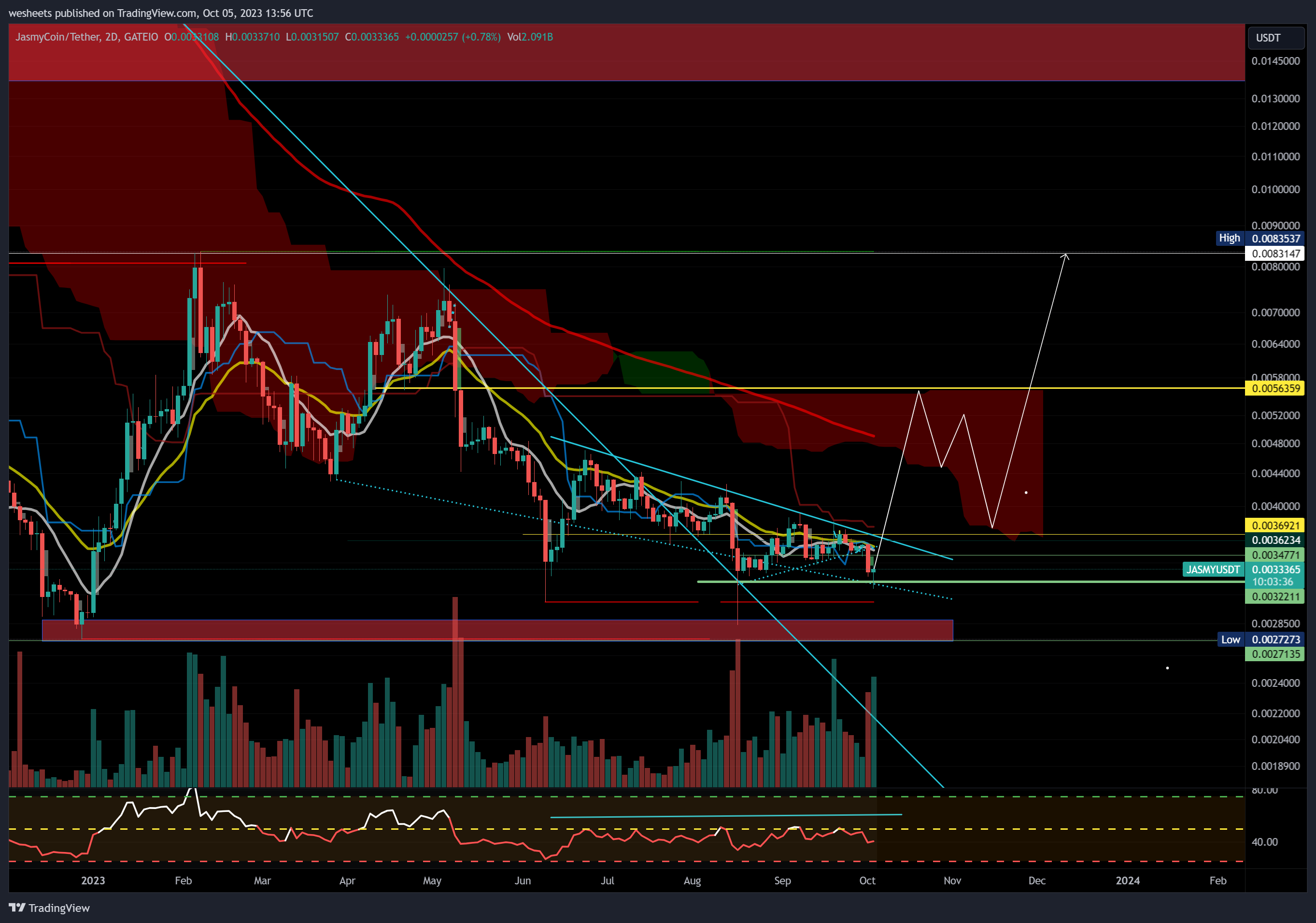Image resolution: width=1316 pixels, height=923 pixels.
Task: Click the 0.0145000 price axis label
Action: pyautogui.click(x=1275, y=61)
